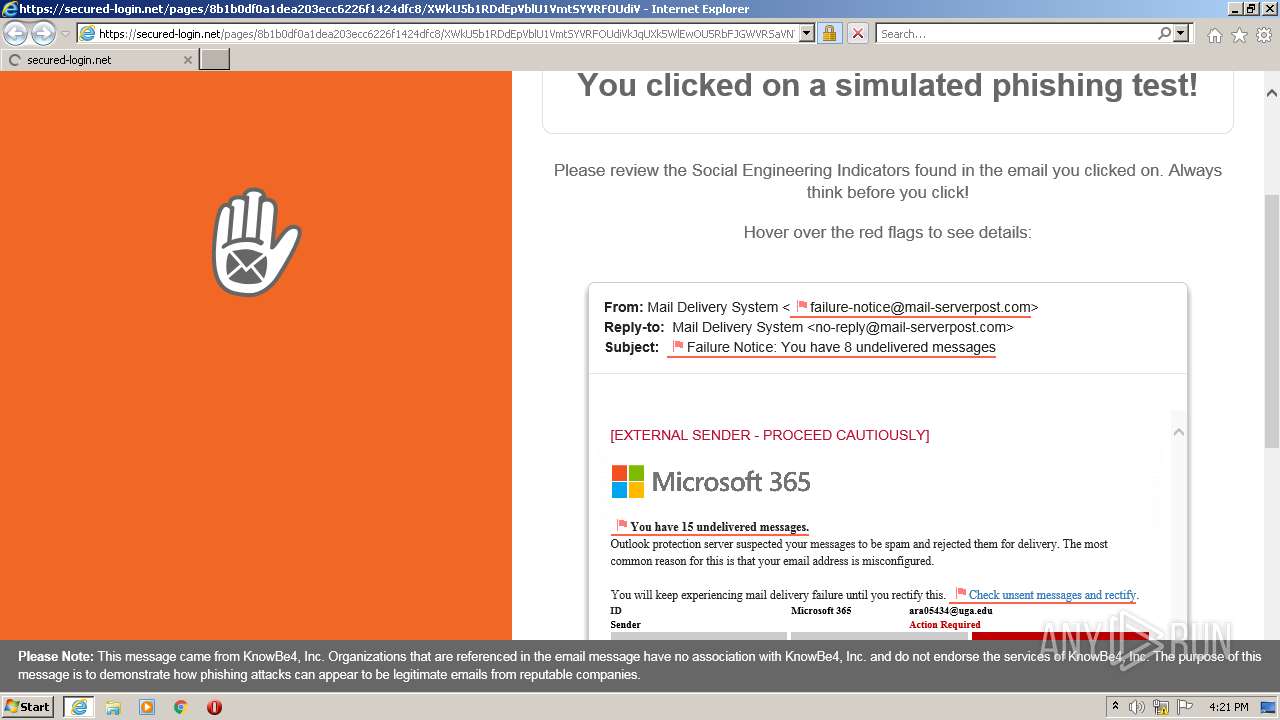
Task: Click the red flag beside failure-notice email address
Action: (801, 307)
